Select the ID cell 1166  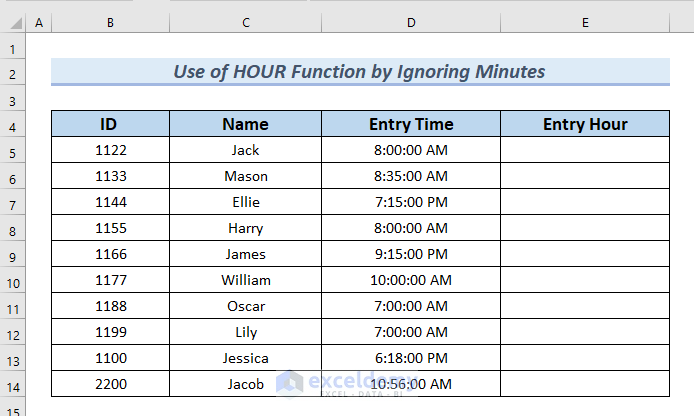point(110,255)
